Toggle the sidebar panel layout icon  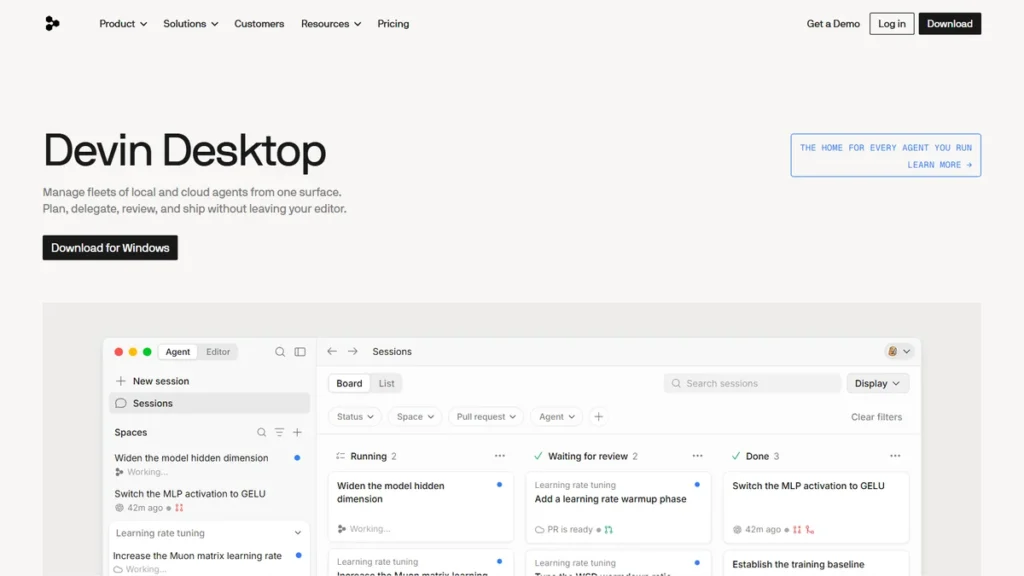(300, 351)
